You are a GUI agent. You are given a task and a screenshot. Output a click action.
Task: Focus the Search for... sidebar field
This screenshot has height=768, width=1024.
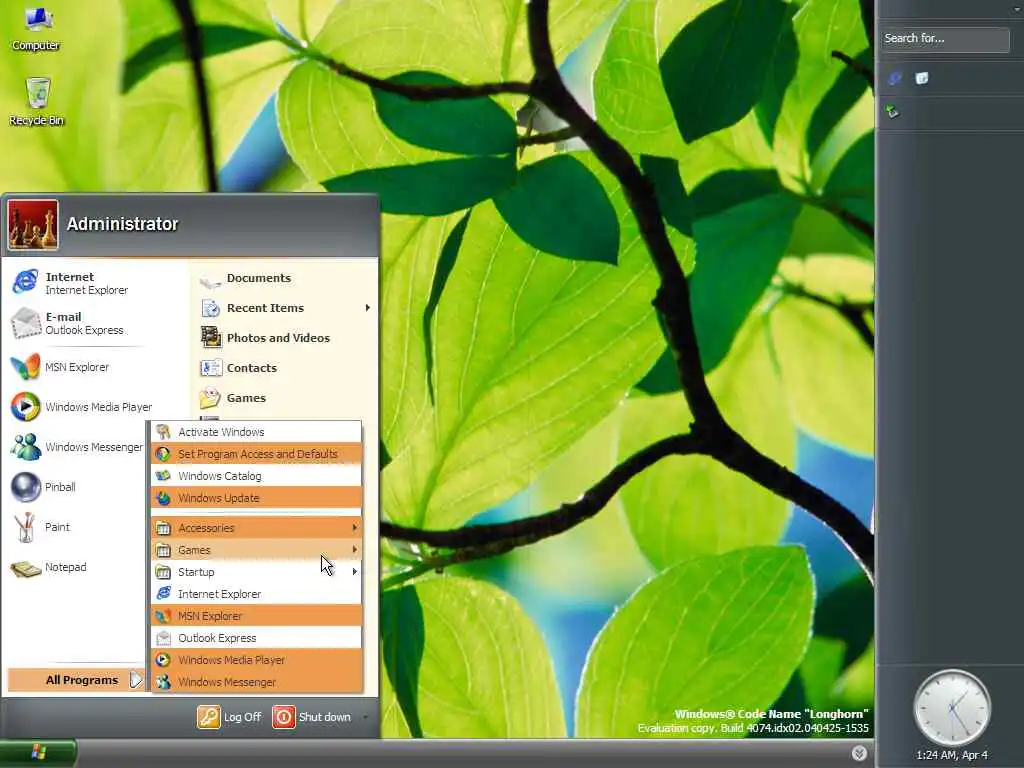(x=945, y=39)
